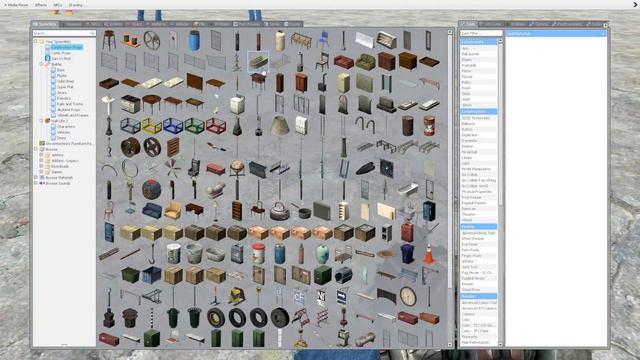Viewport: 640px width, 360px height.
Task: Select the lamp shade prop
Action: pyautogui.click(x=280, y=126)
